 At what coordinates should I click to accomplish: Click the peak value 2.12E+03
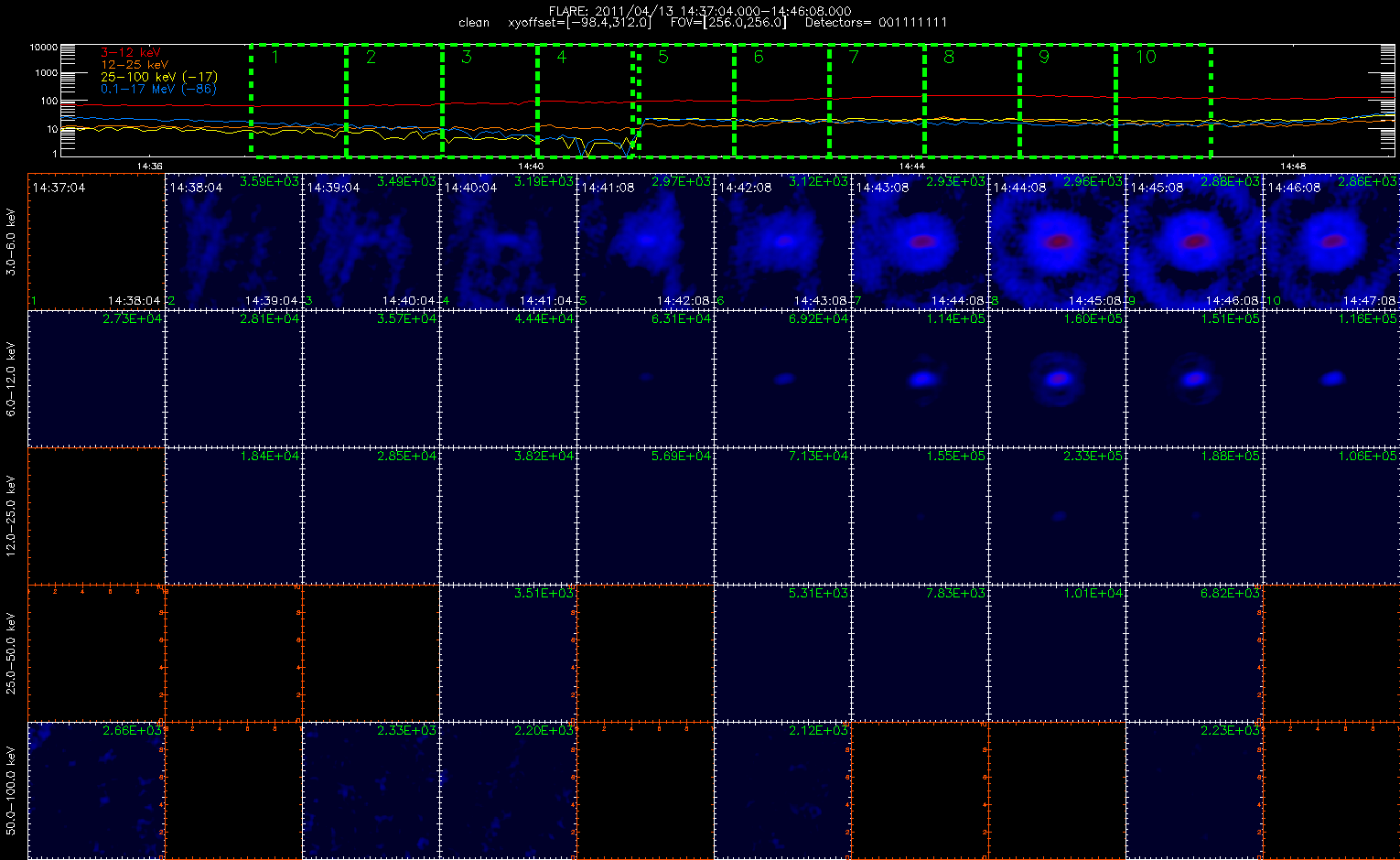pyautogui.click(x=819, y=731)
